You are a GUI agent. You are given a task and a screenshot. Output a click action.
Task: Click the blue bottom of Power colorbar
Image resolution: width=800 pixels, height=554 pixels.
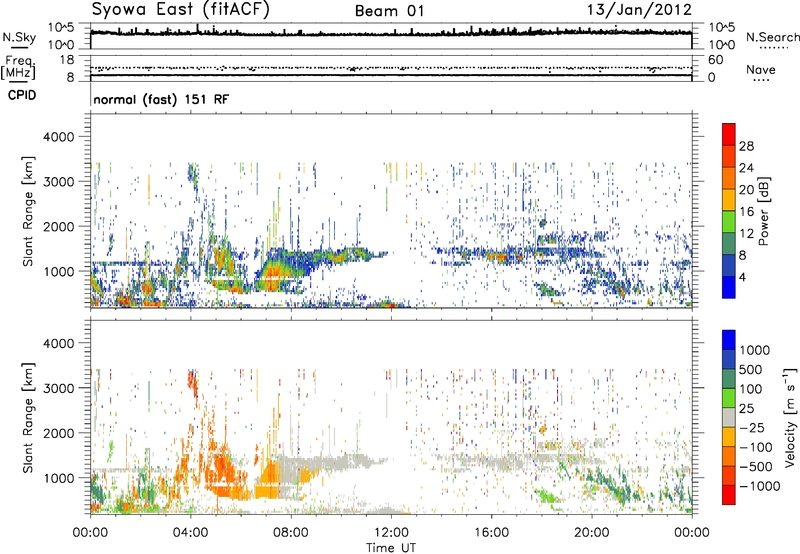pos(729,288)
